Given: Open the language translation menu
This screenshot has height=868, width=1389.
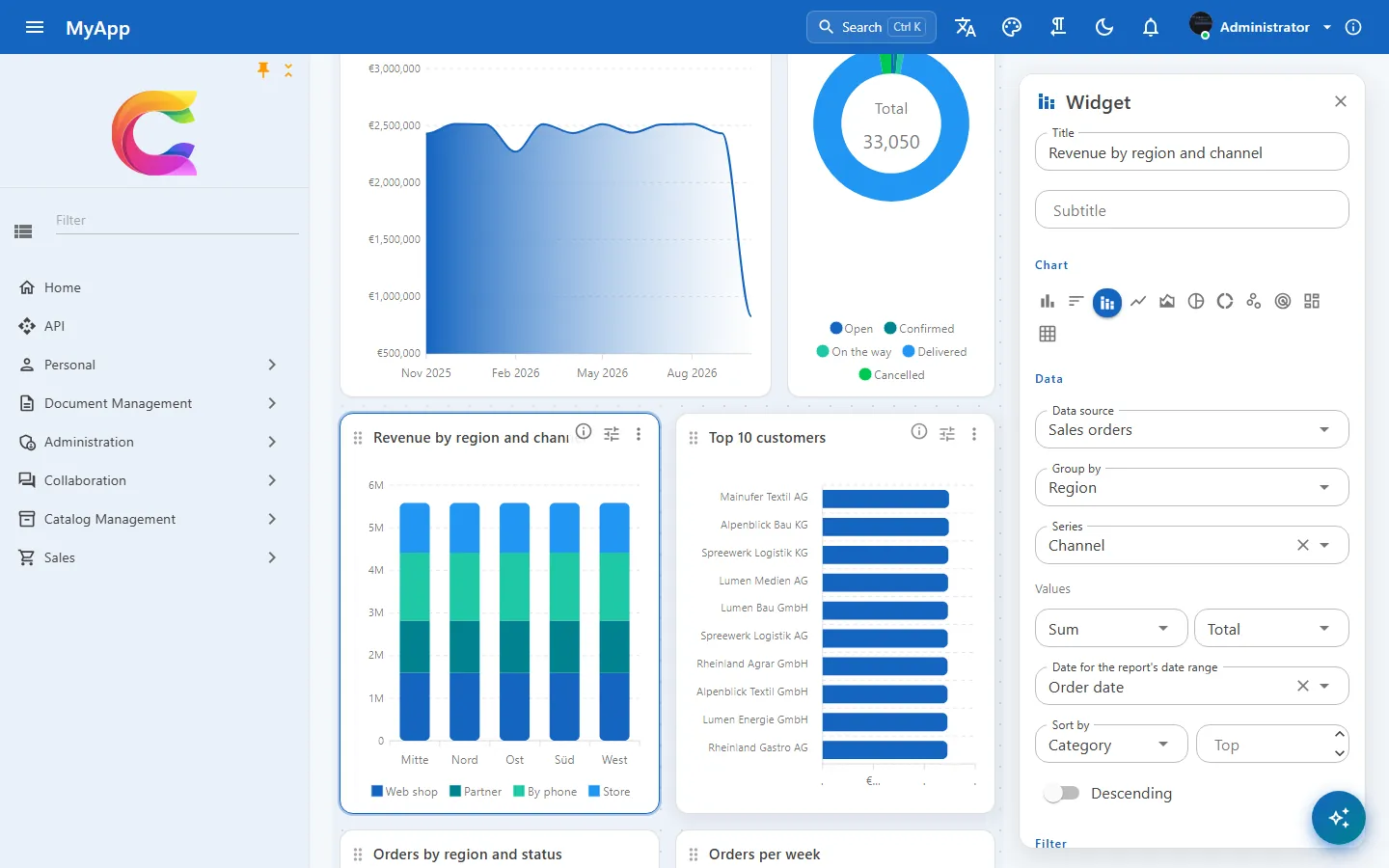Looking at the screenshot, I should tap(966, 27).
